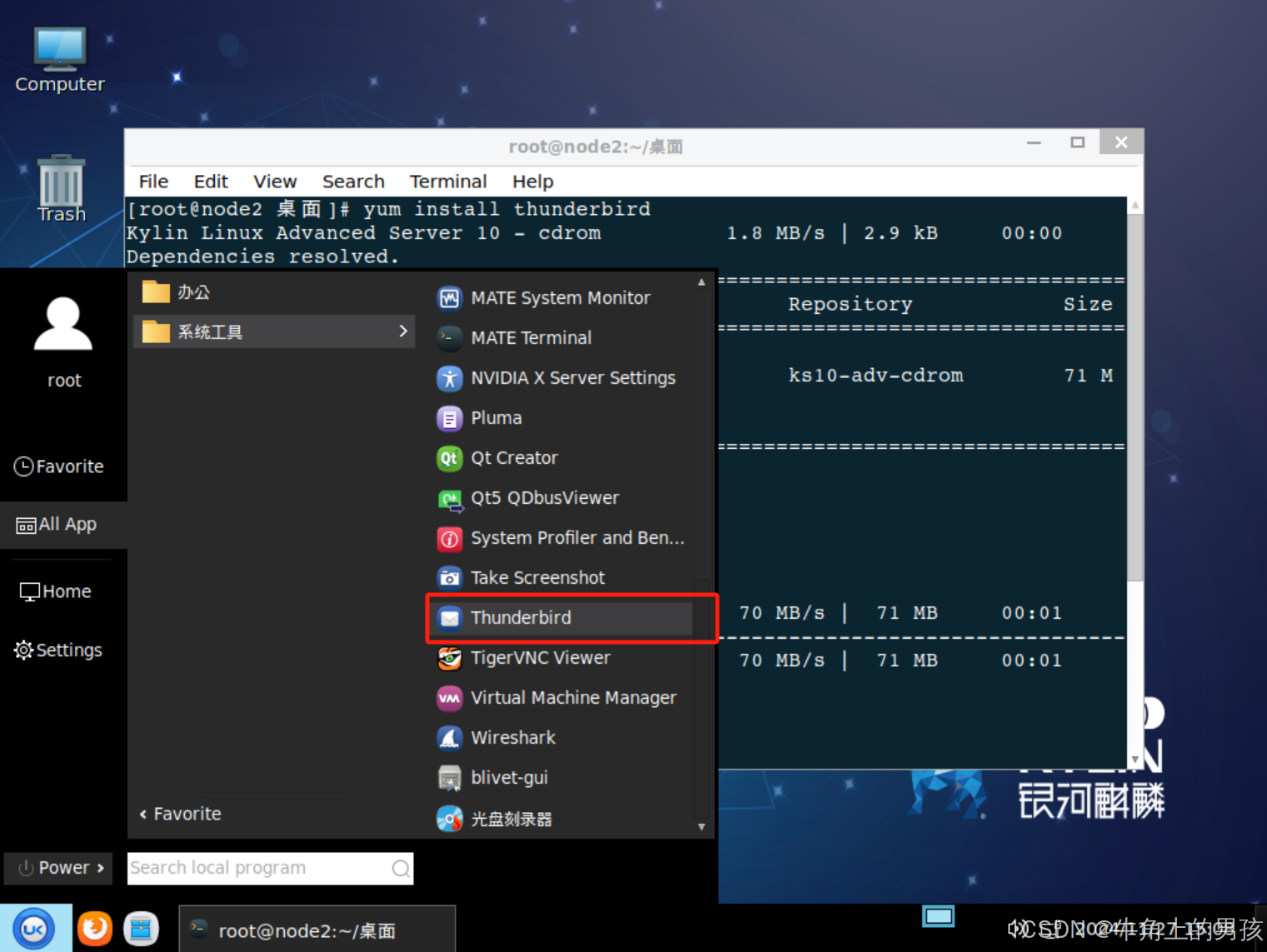
Task: Open the Terminal menu in menubar
Action: click(448, 182)
